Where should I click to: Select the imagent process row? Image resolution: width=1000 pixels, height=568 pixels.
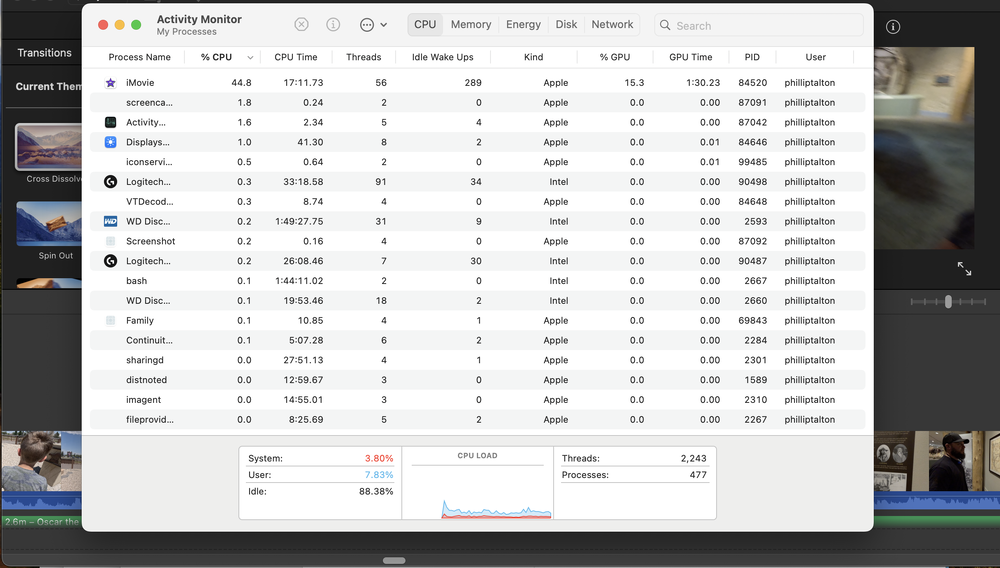tap(477, 400)
